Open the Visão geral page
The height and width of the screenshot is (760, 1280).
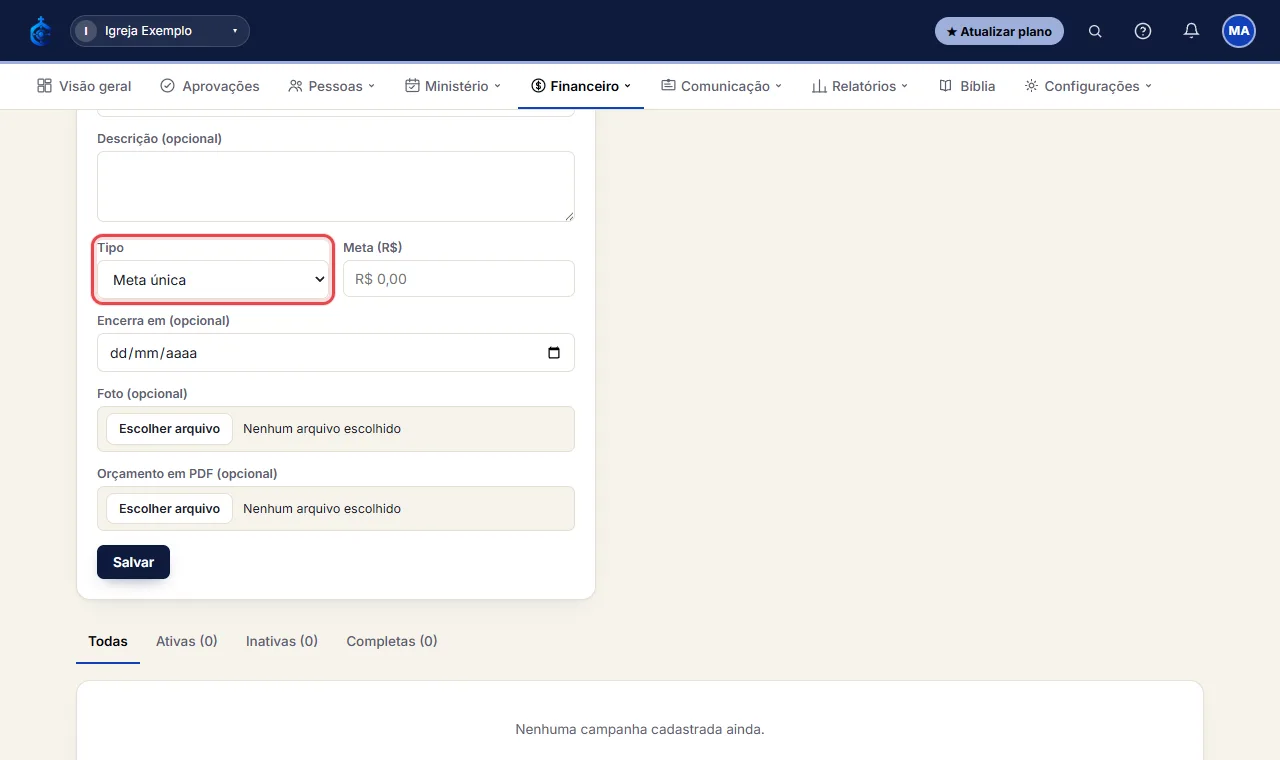[x=84, y=86]
